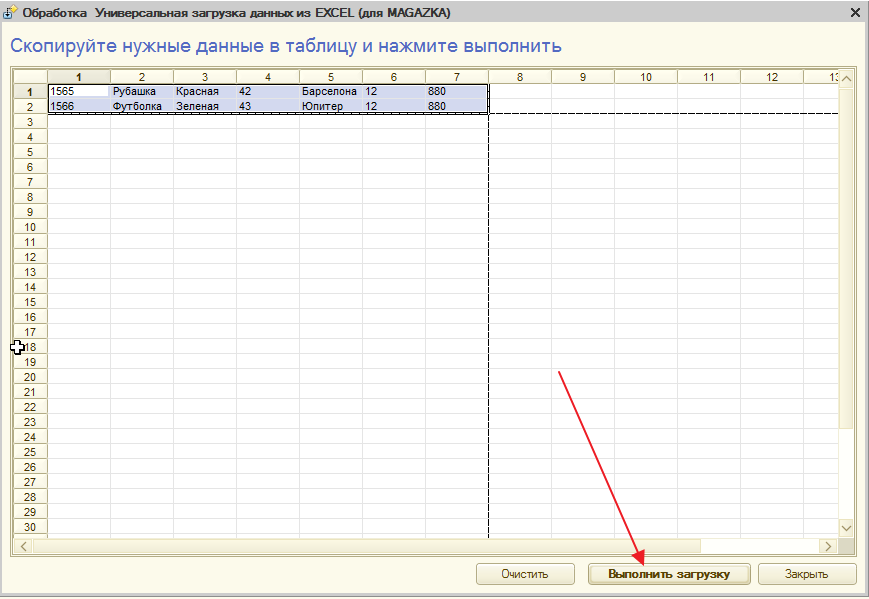The image size is (869, 599).
Task: Select column header 3
Action: (x=205, y=77)
